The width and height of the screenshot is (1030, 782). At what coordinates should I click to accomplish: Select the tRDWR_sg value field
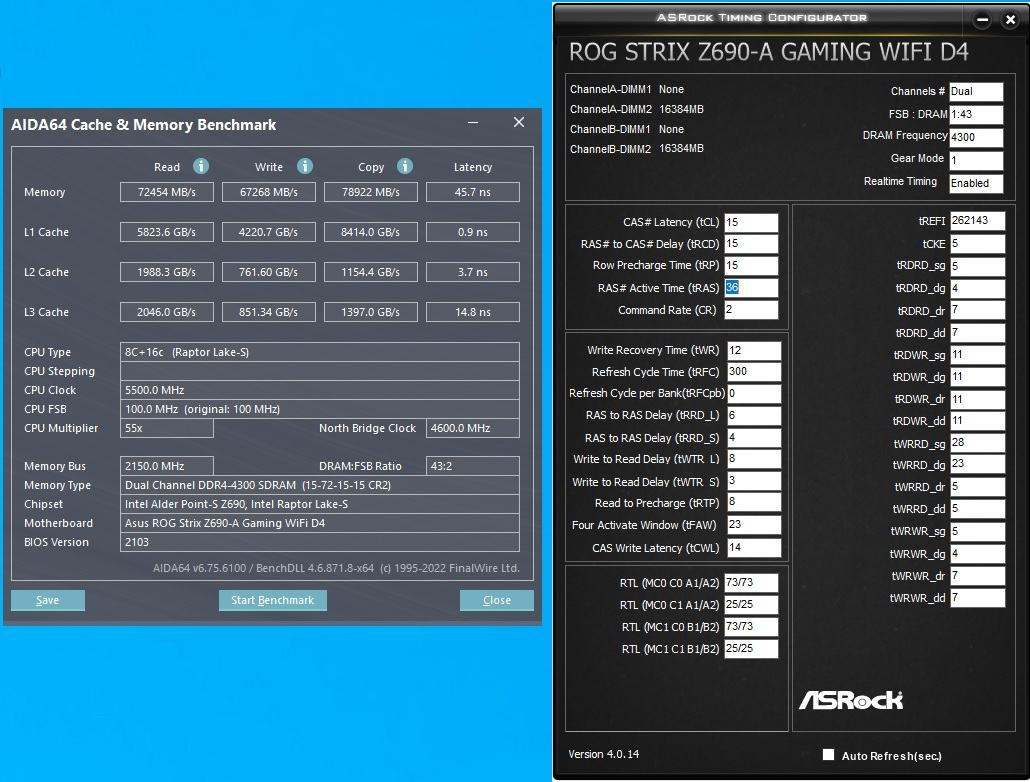click(x=977, y=355)
